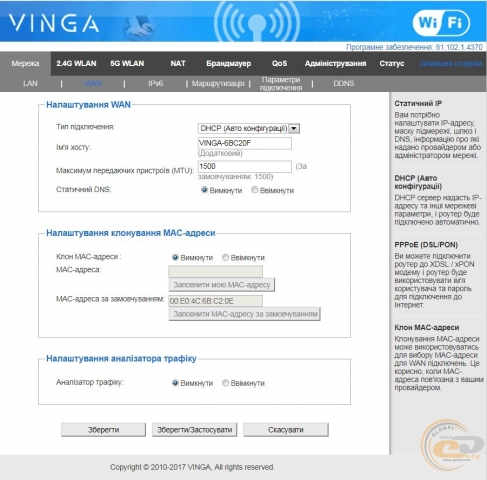The image size is (487, 480).
Task: Open the Брандмауер tab
Action: click(228, 63)
